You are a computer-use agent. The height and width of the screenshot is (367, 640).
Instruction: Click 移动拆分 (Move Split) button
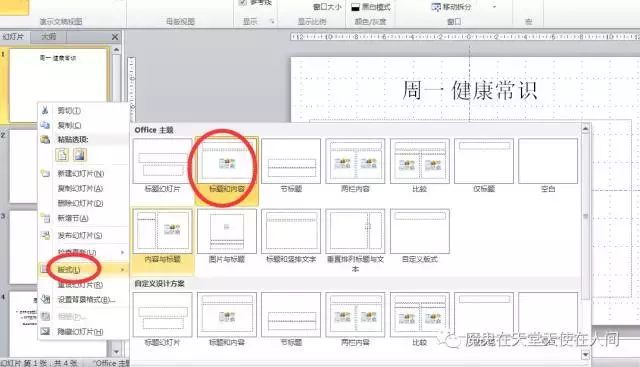point(452,7)
